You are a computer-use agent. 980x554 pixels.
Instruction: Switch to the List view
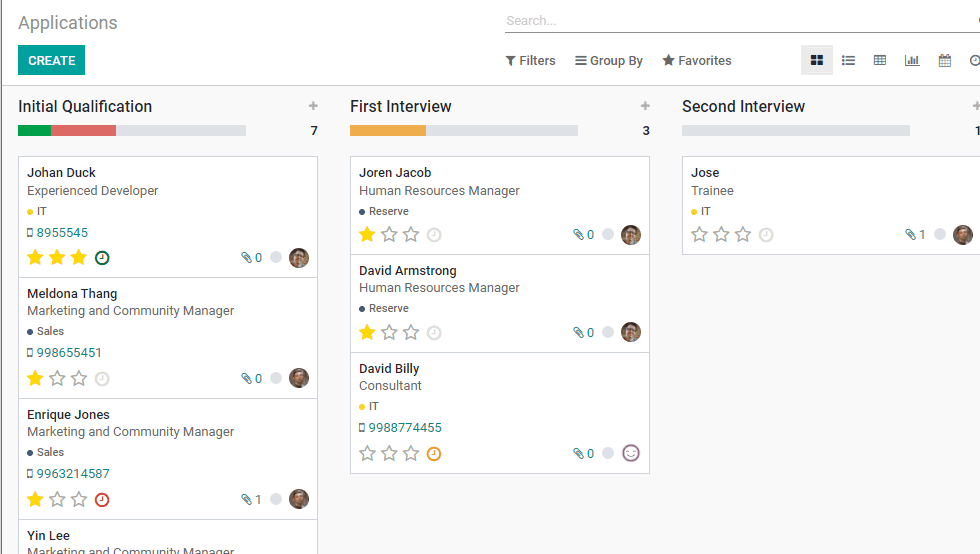click(x=848, y=60)
